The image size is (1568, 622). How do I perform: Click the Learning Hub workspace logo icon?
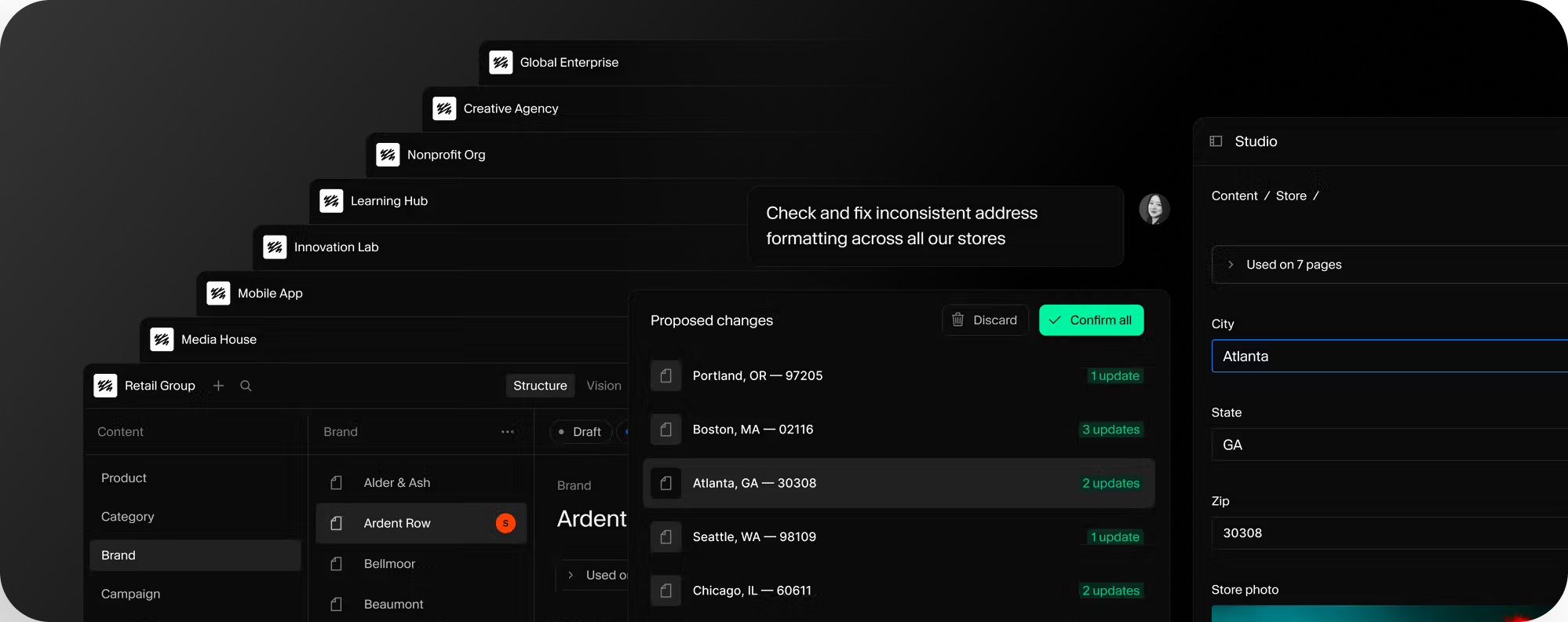[331, 201]
